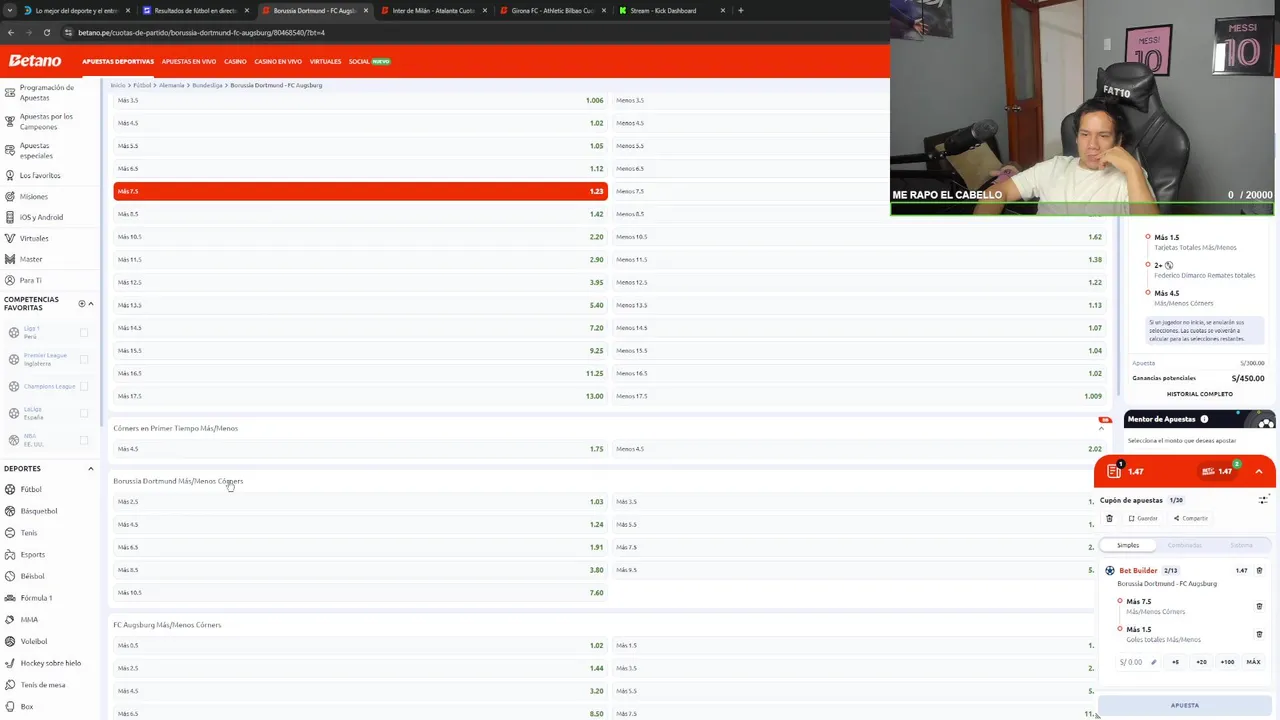1280x720 pixels.
Task: Open the Los Favoritos star icon
Action: click(x=10, y=175)
